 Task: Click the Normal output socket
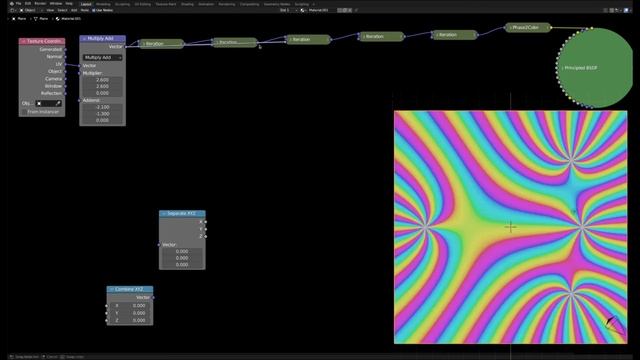pos(65,57)
